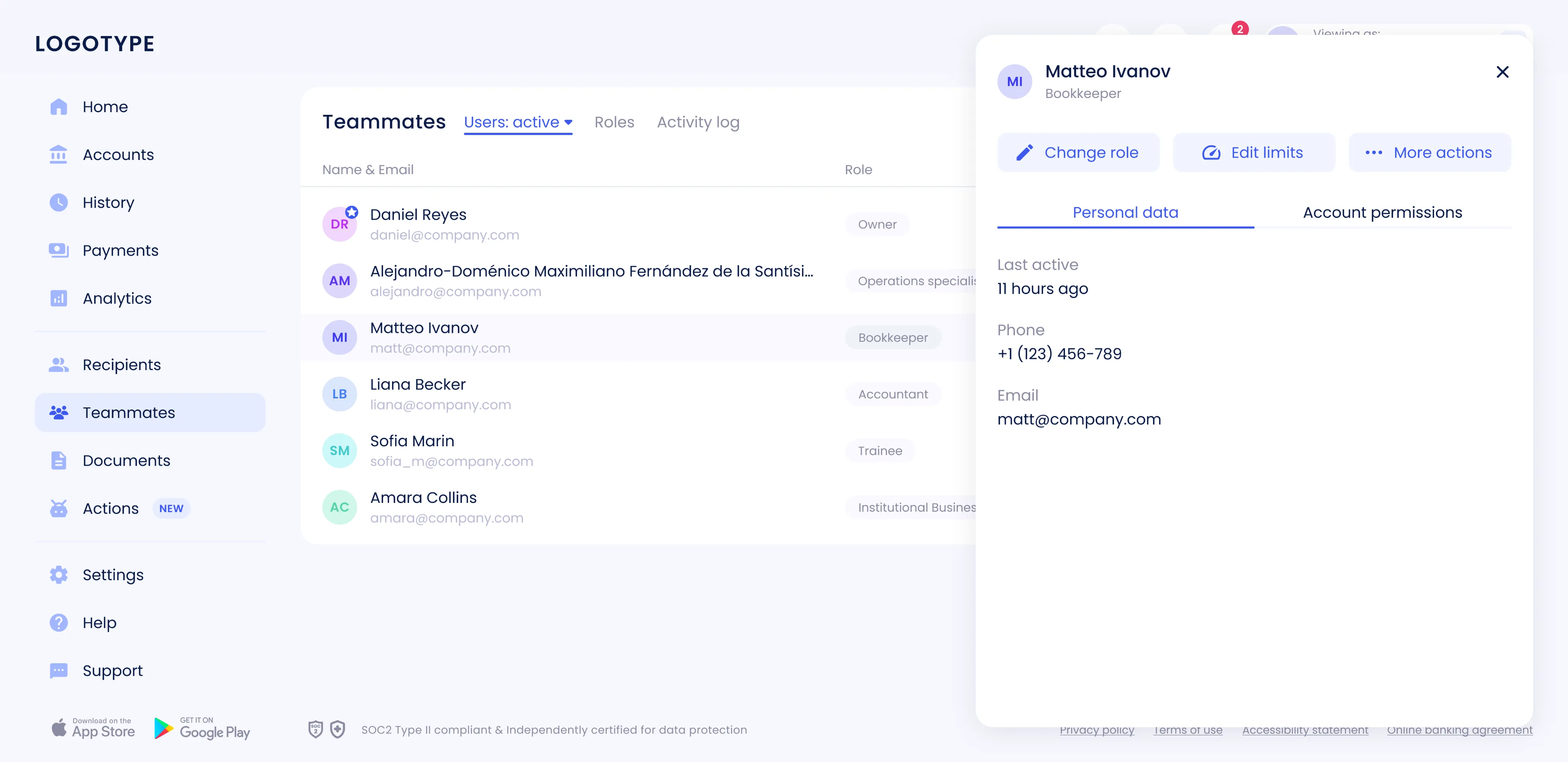
Task: Click the Role column header
Action: 858,170
